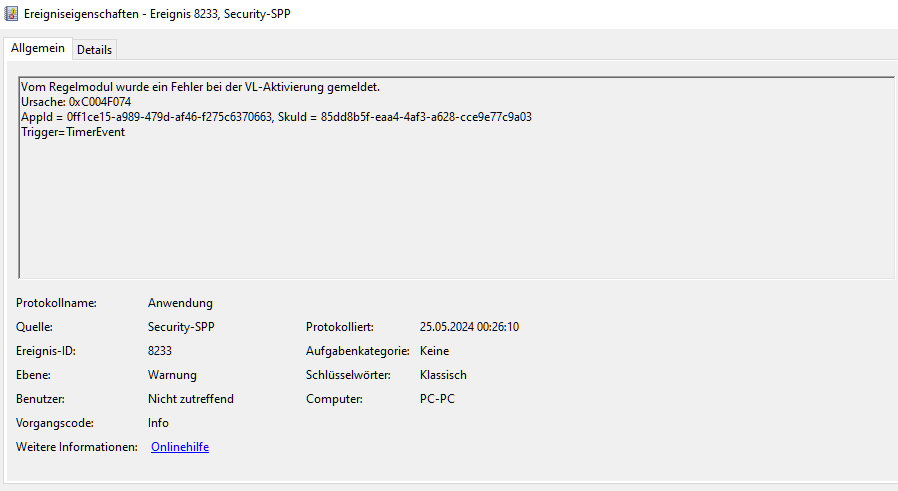Click the first line starting 'Vom Regelmodul'
Viewport: 898px width, 491px height.
(x=200, y=87)
